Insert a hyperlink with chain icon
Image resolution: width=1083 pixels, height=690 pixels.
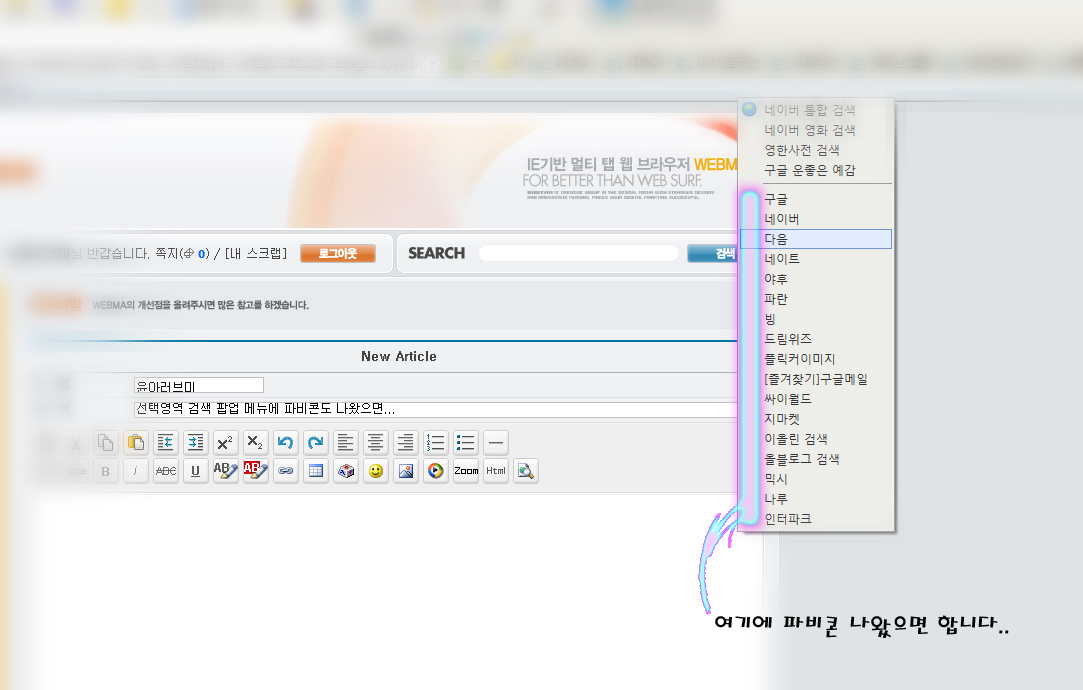tap(286, 471)
